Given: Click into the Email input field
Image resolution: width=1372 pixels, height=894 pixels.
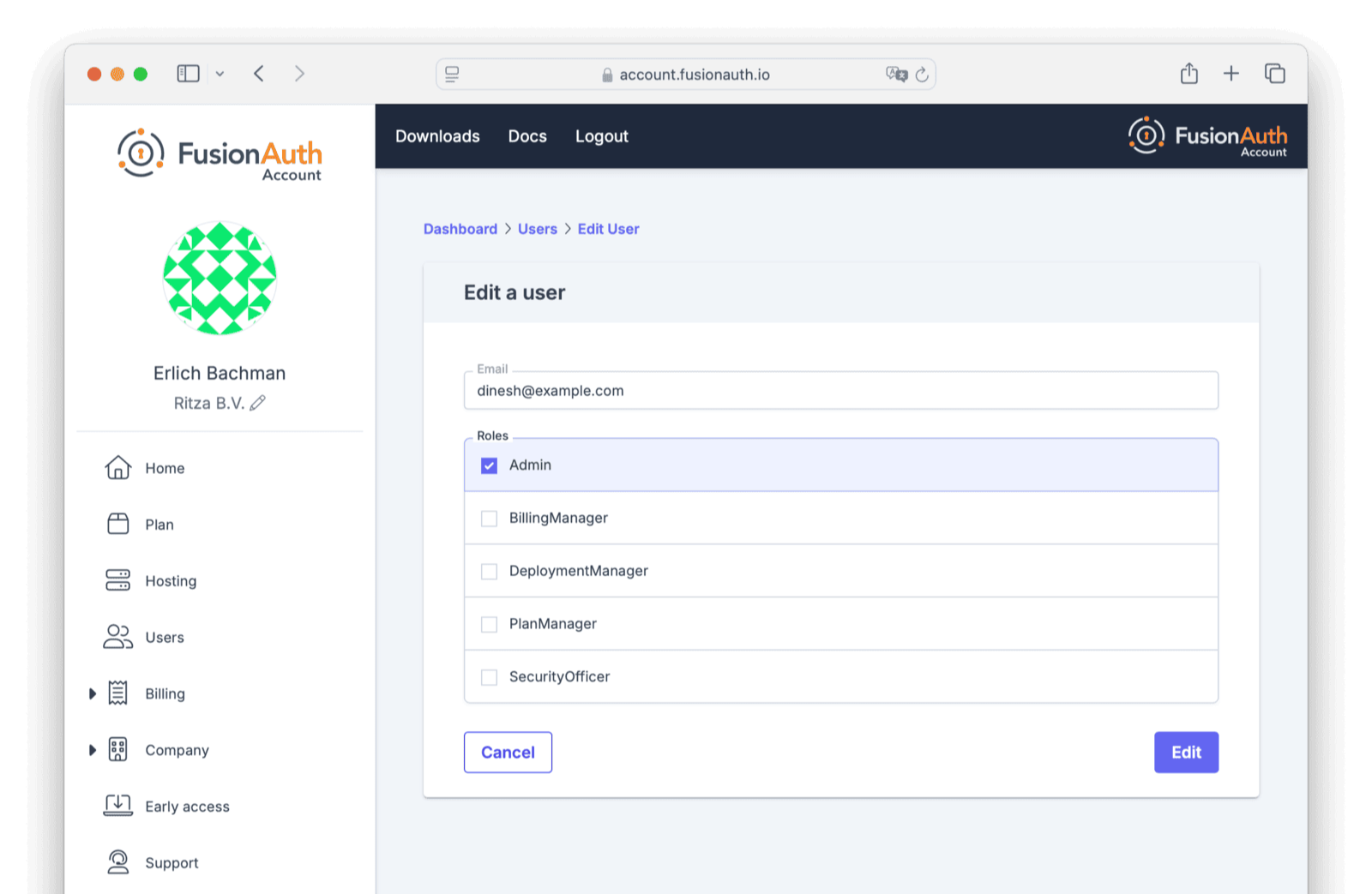Looking at the screenshot, I should (840, 391).
